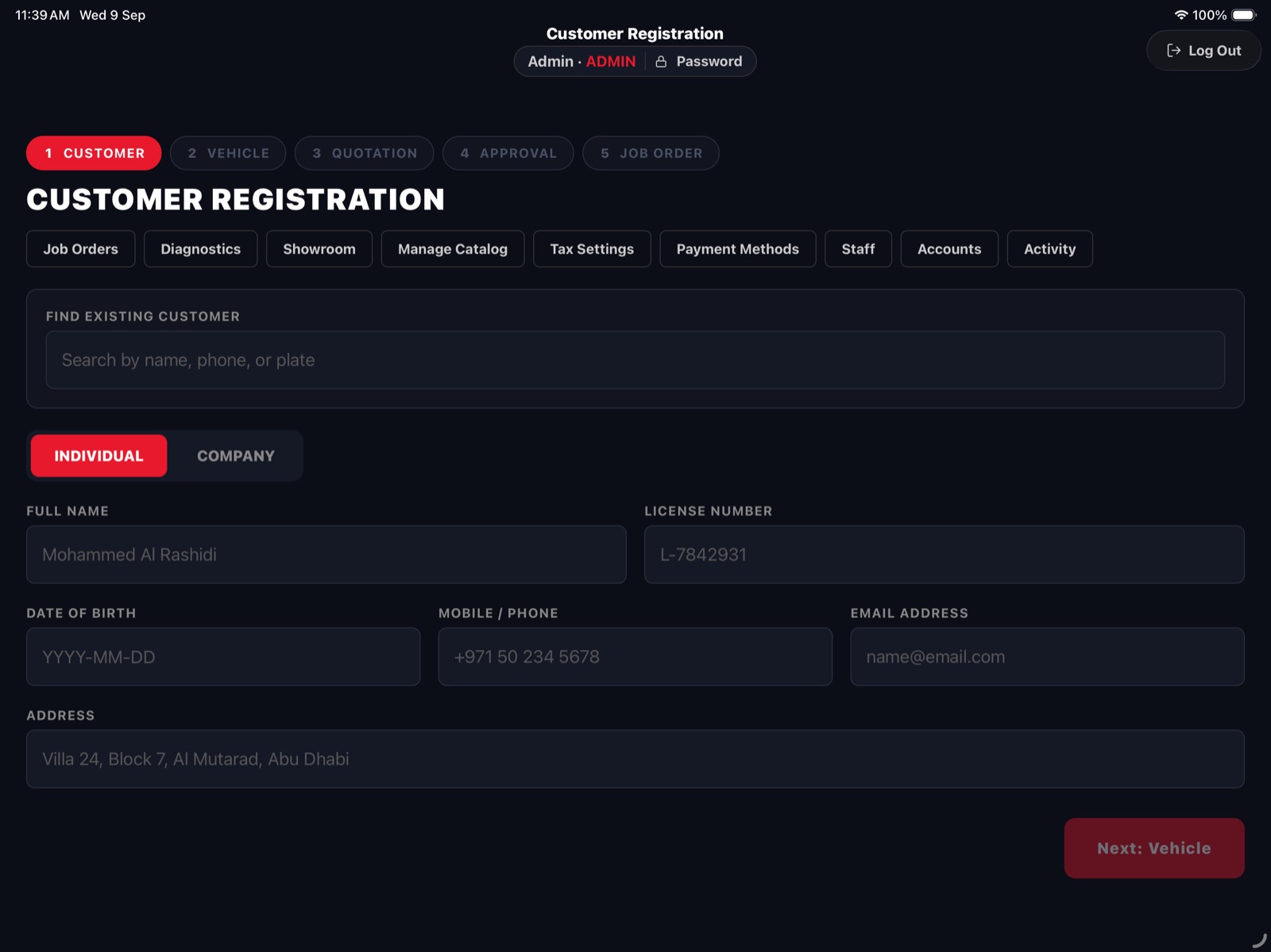Open Job Orders section
This screenshot has width=1271, height=952.
80,249
